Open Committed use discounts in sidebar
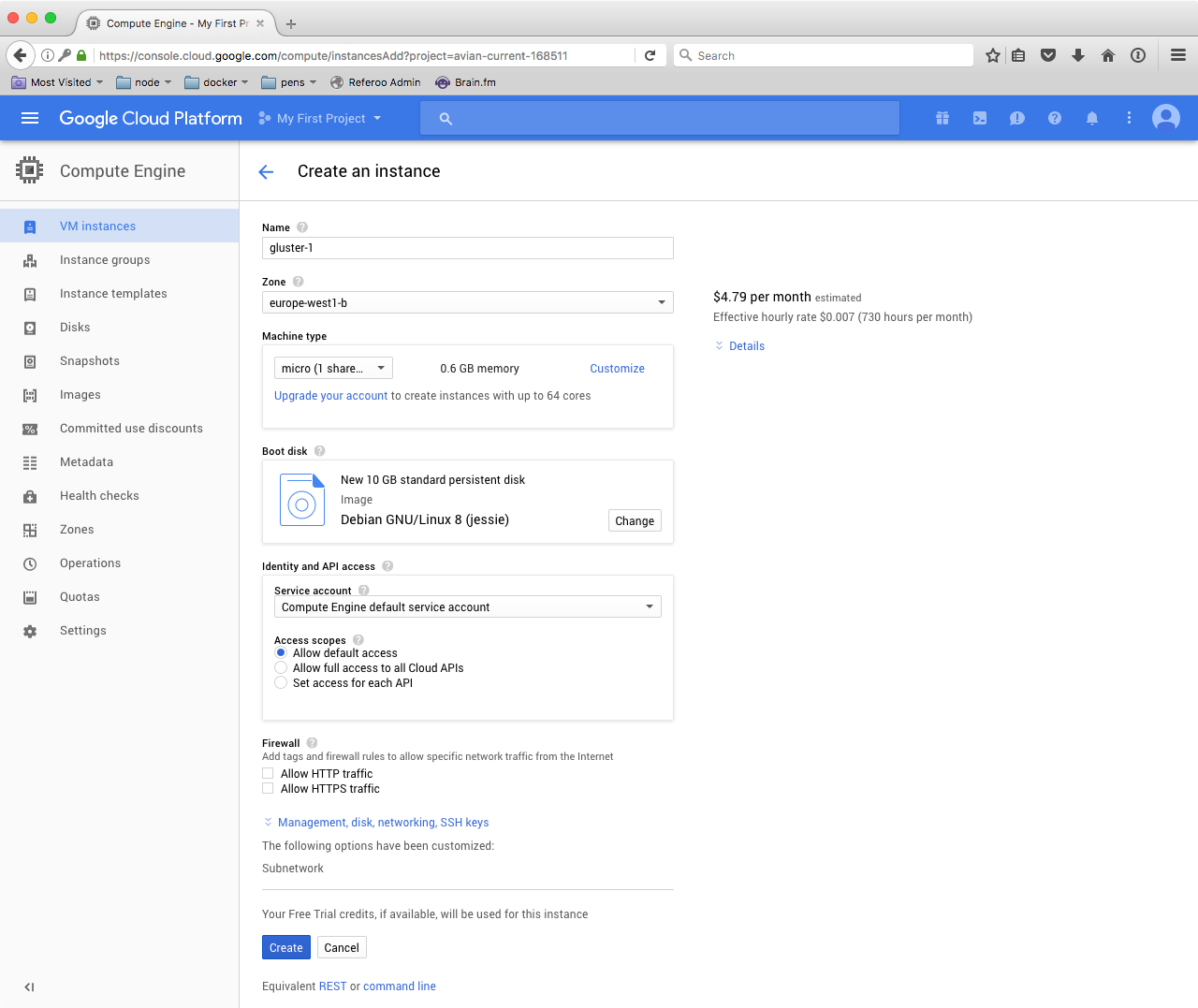Viewport: 1198px width, 1008px height. [119, 428]
